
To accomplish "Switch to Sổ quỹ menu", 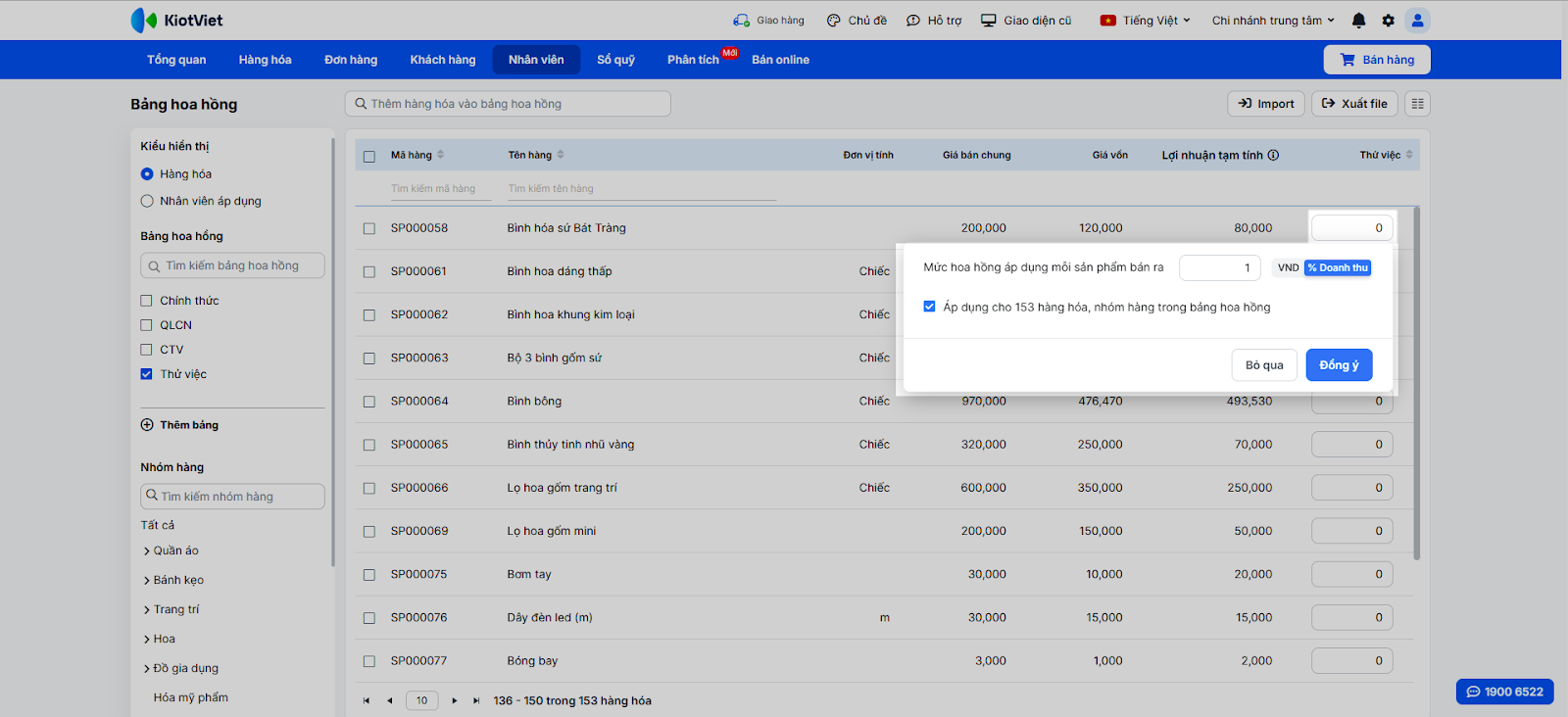I will click(615, 60).
